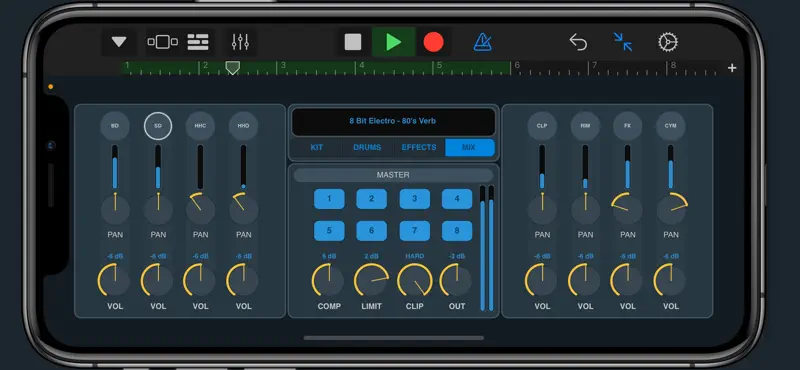Select the BD drum pad

(115, 126)
